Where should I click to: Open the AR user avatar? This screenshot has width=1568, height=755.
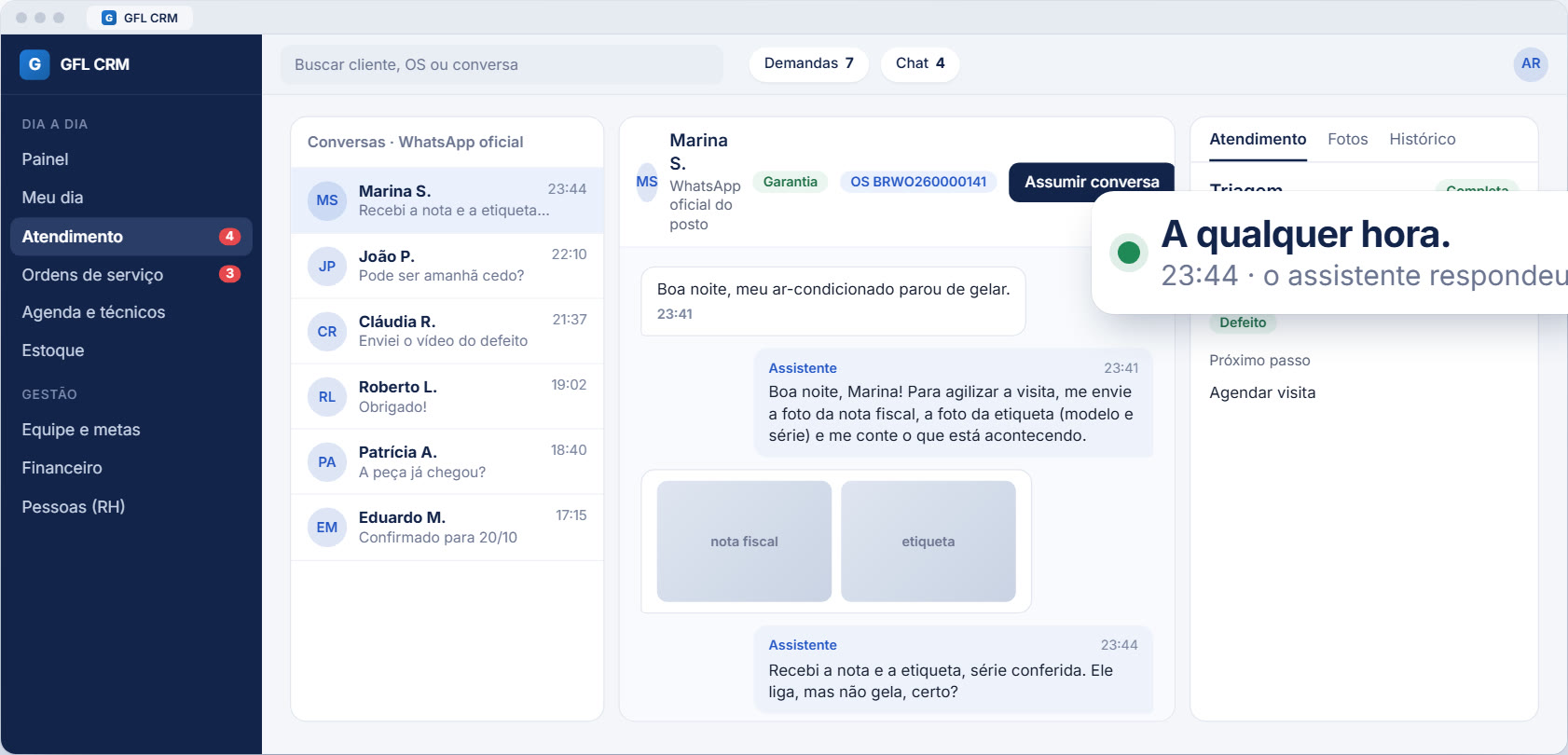(x=1531, y=64)
